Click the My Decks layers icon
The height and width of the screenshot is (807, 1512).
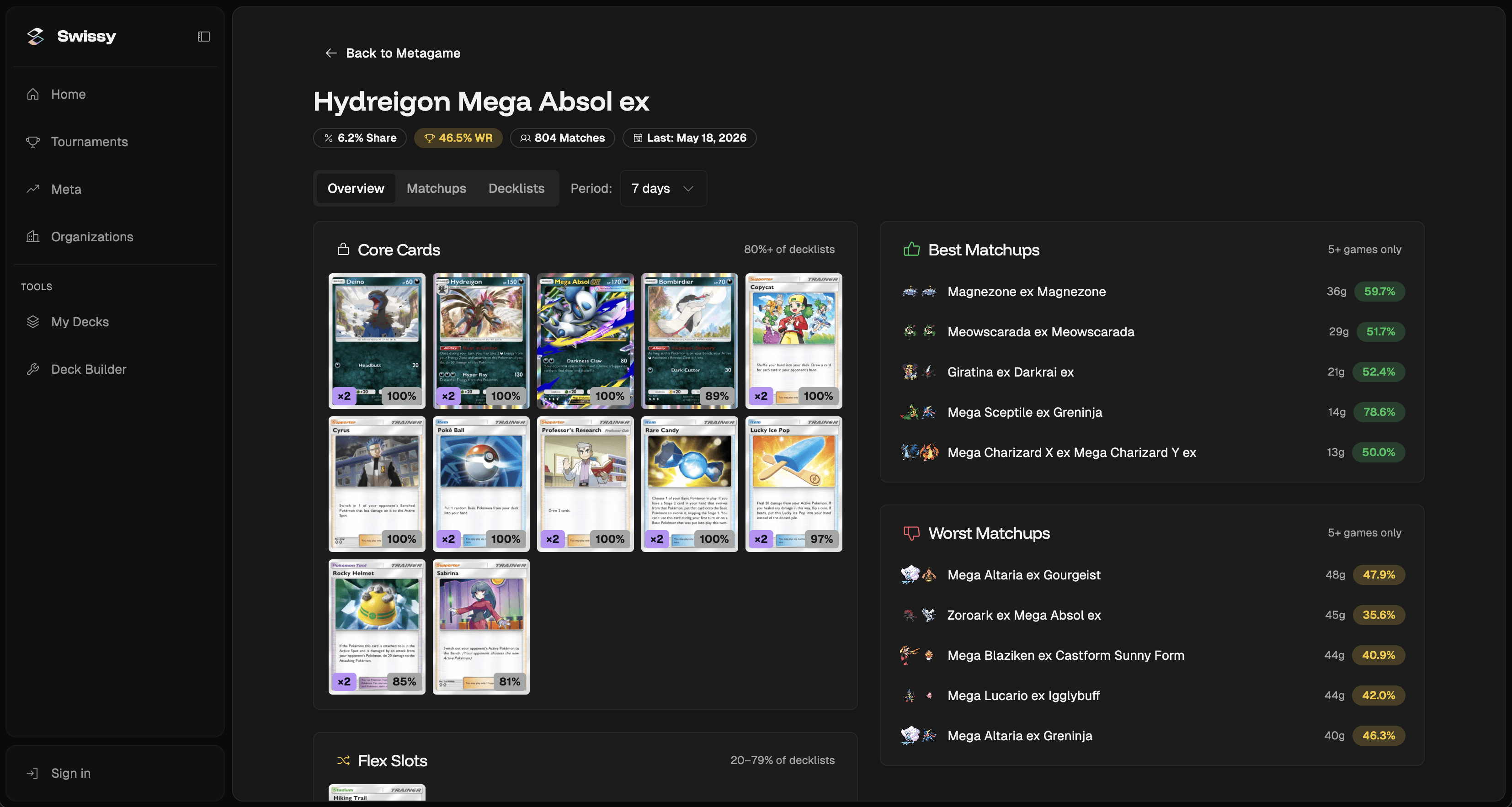33,322
